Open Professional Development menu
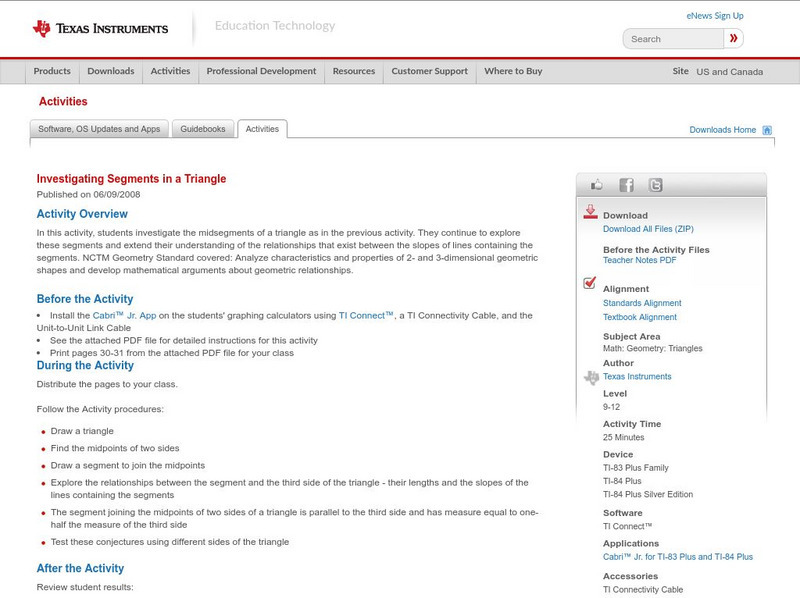Image resolution: width=800 pixels, height=598 pixels. point(261,71)
